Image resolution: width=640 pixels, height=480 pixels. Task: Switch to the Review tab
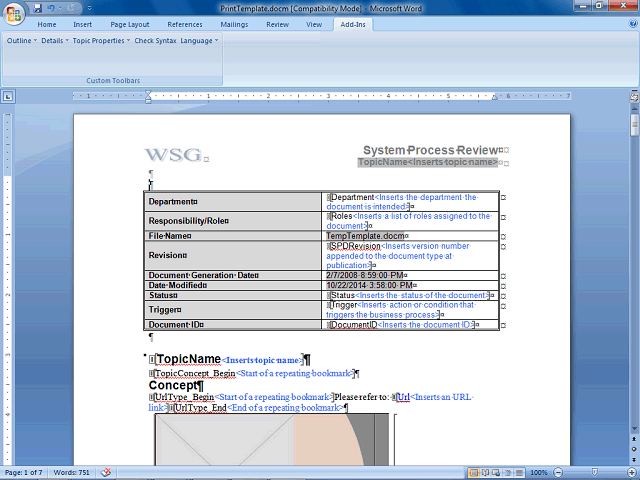pos(278,24)
